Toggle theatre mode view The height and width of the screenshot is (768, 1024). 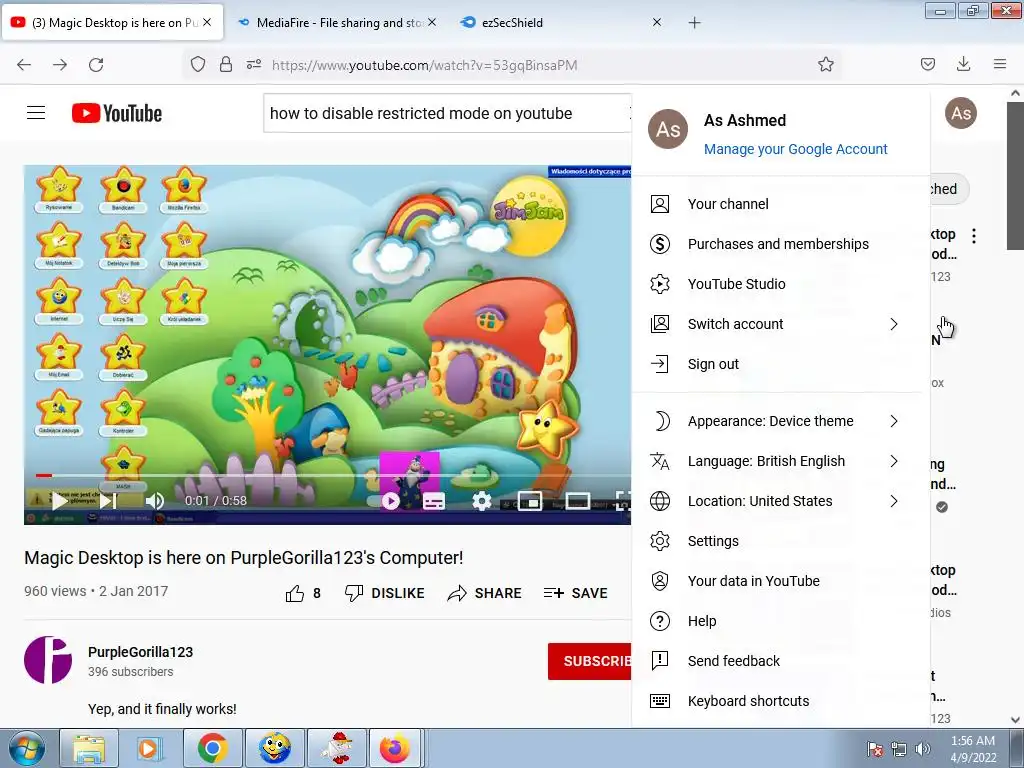pyautogui.click(x=578, y=501)
